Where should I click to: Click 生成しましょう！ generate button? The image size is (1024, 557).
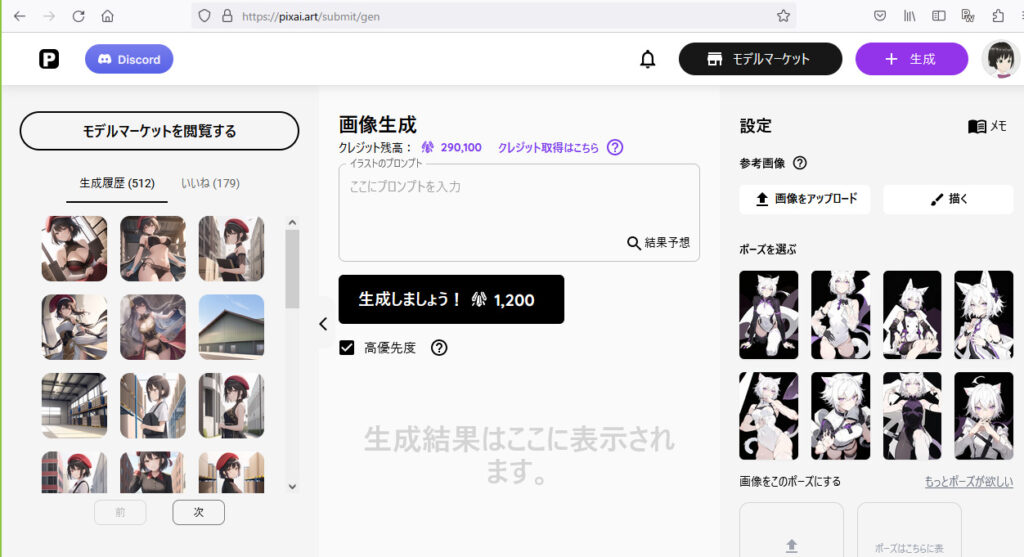(451, 300)
